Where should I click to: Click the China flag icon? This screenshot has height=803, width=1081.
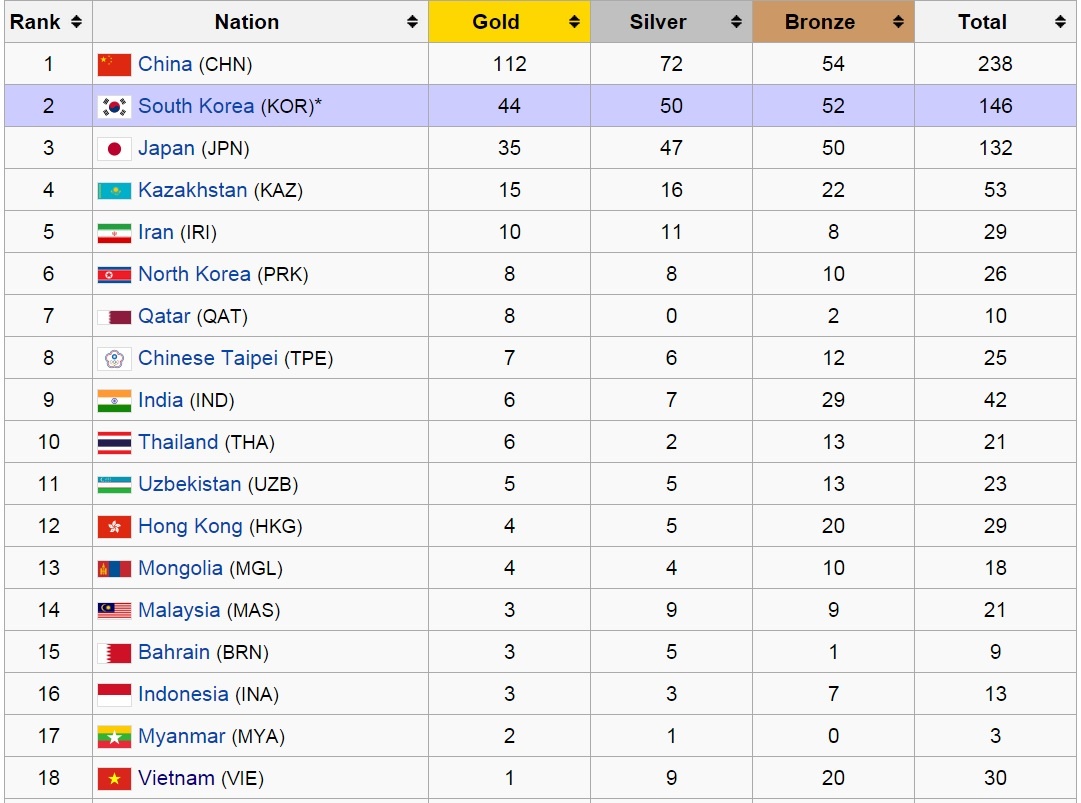coord(114,65)
